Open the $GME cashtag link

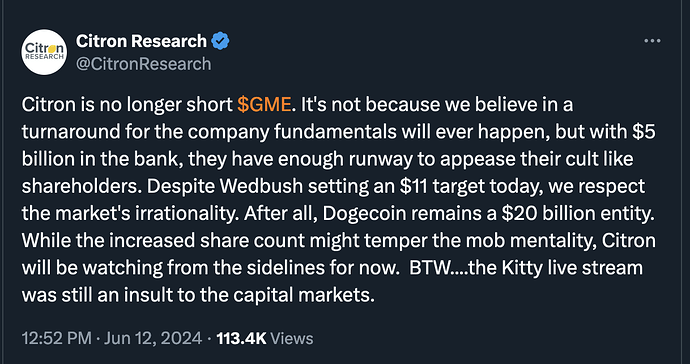click(x=264, y=104)
